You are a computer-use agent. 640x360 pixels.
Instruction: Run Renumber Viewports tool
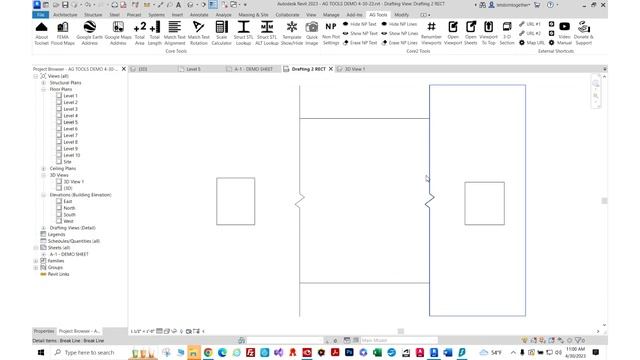(431, 33)
